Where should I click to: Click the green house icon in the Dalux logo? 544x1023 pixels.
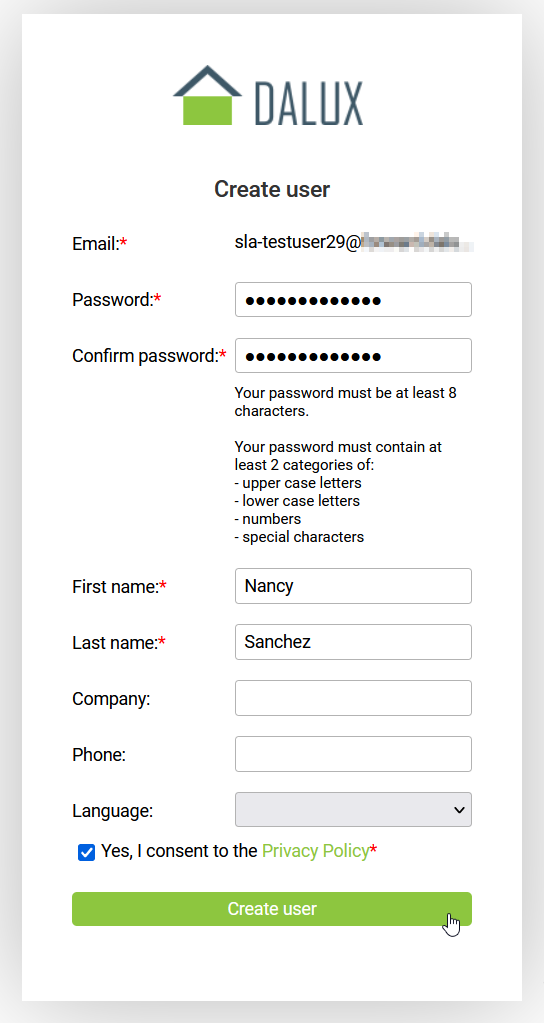(x=207, y=95)
